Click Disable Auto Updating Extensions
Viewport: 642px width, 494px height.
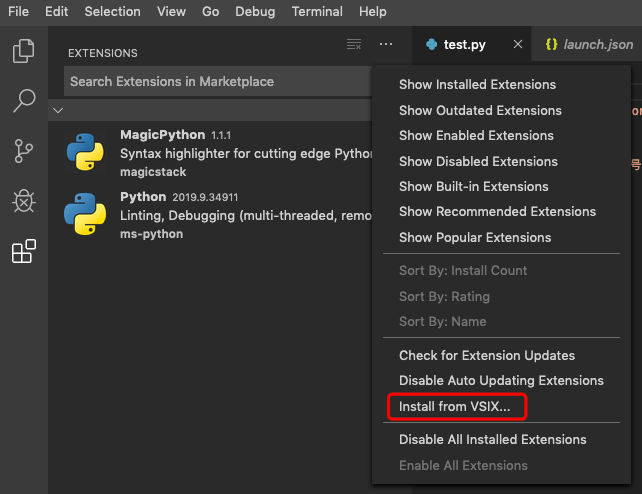(501, 381)
